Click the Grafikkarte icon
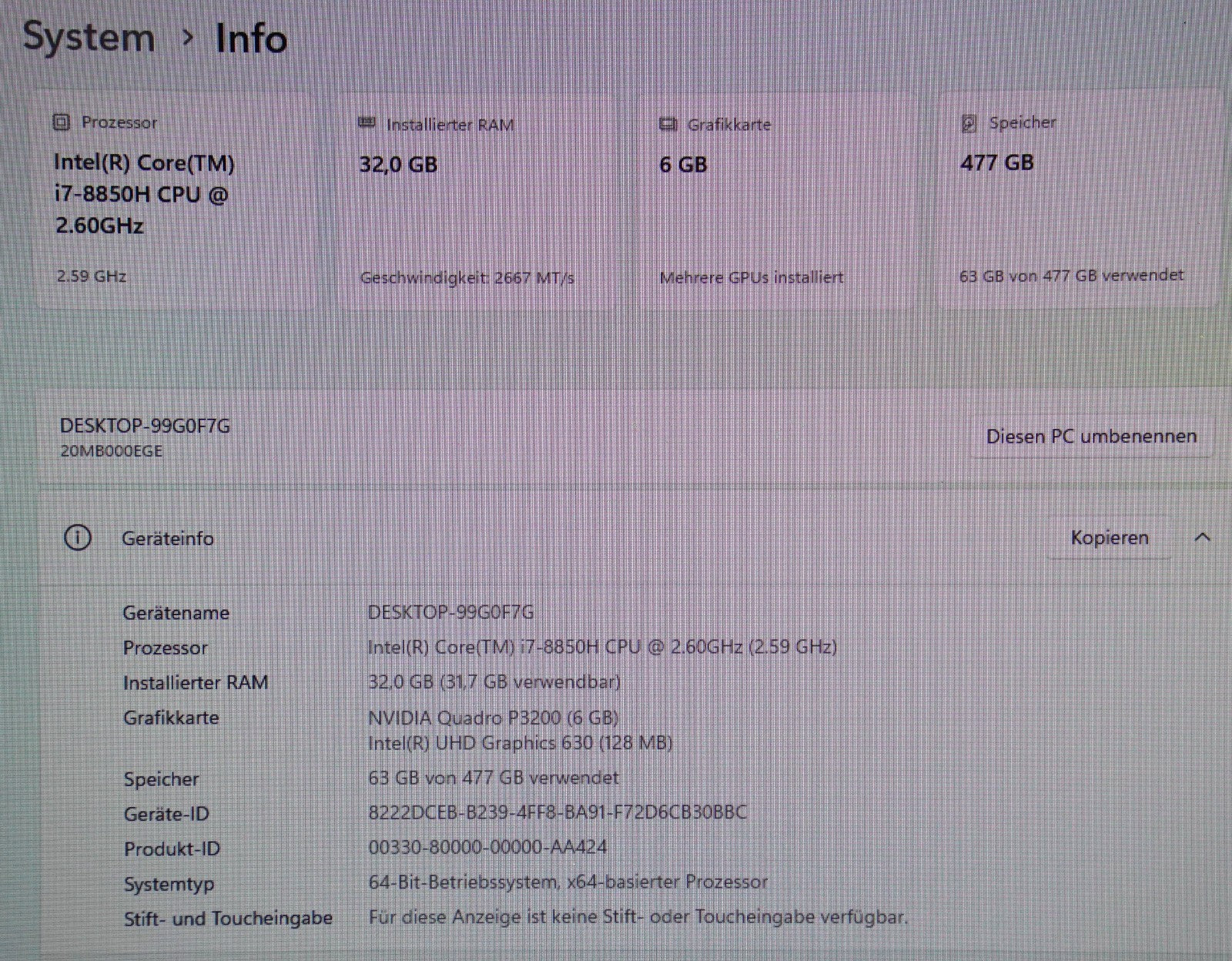 (668, 125)
